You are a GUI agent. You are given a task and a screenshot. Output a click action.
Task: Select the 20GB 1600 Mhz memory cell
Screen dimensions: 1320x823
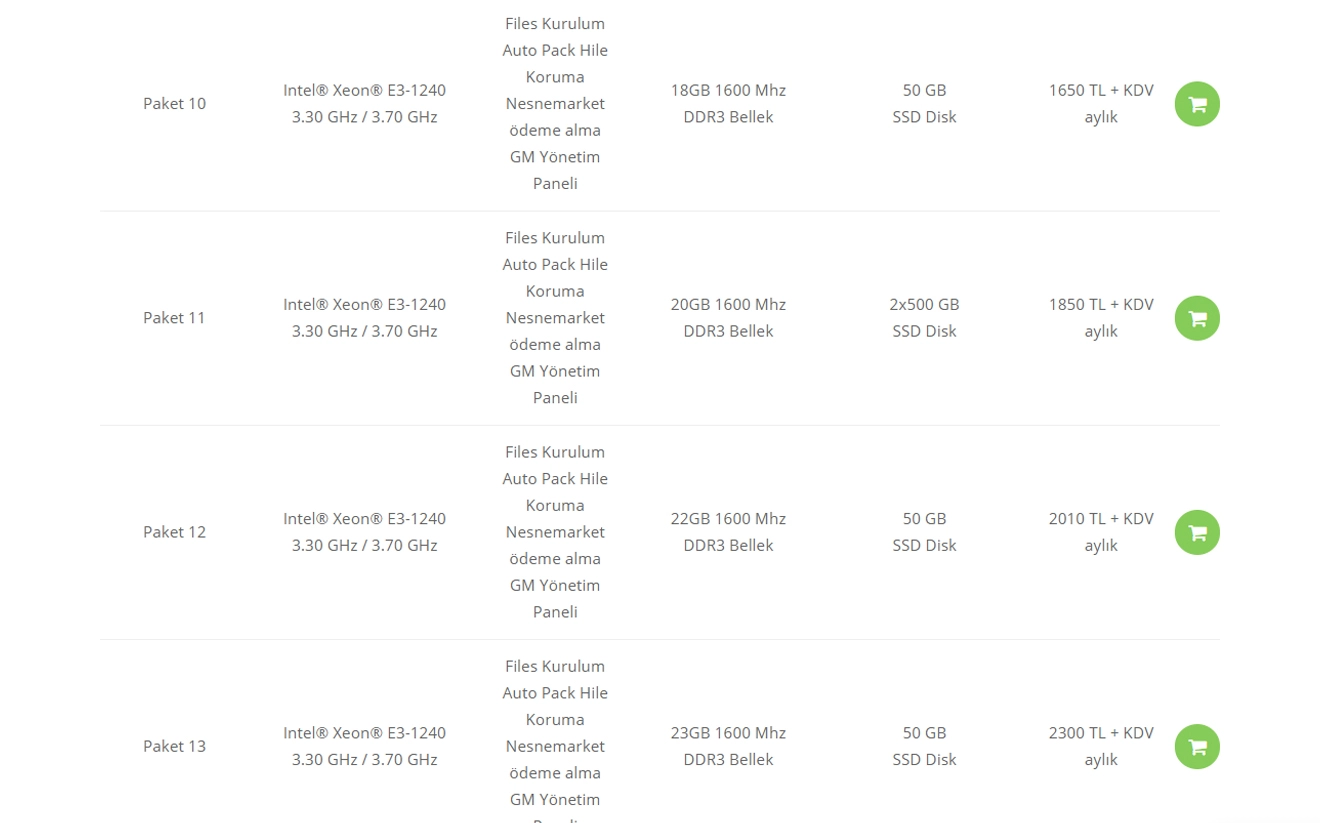point(728,317)
